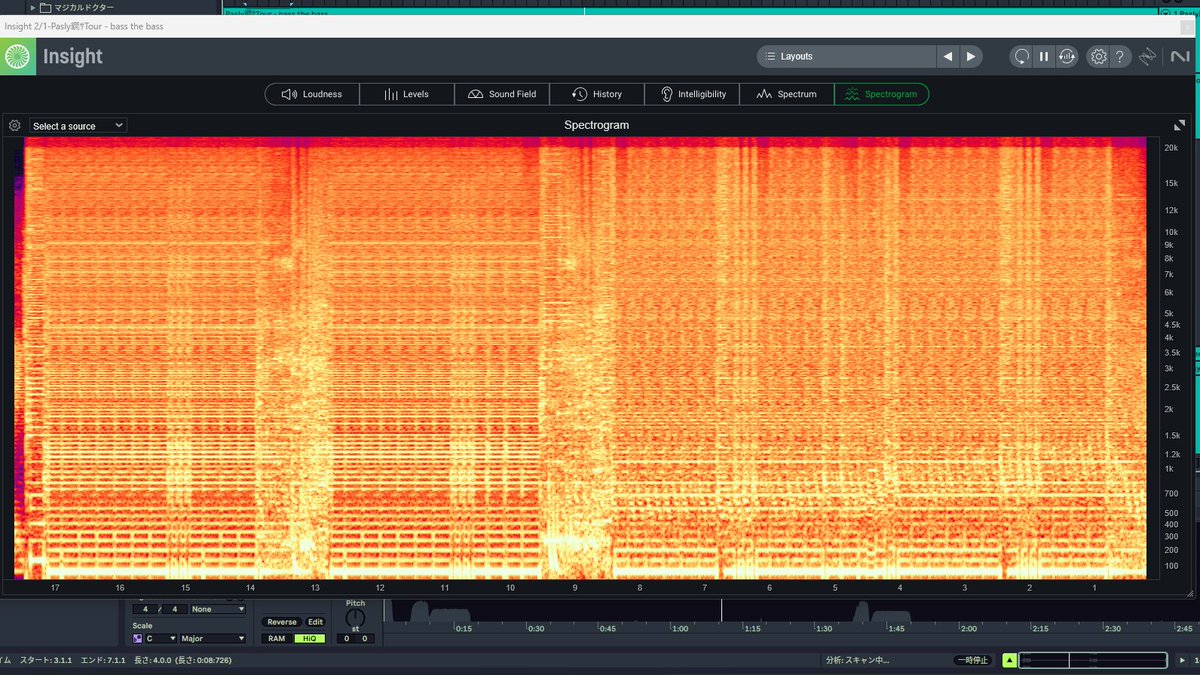This screenshot has height=675, width=1200.
Task: Click the Insight plugin window title bar
Action: [600, 26]
